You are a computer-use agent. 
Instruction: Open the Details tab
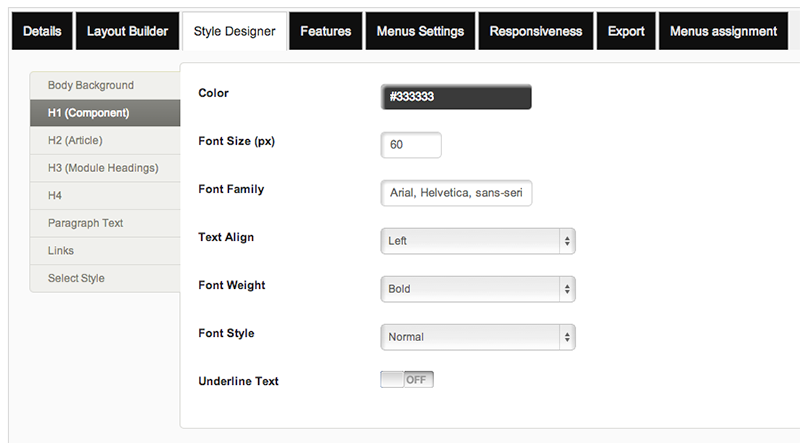click(42, 31)
